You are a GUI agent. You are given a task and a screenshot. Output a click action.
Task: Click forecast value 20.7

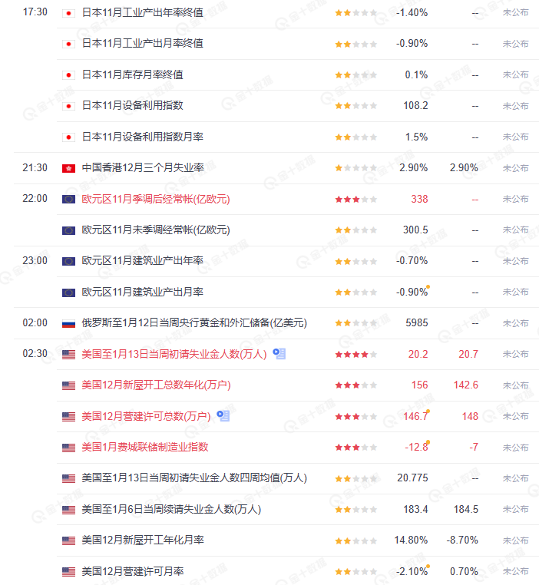(x=468, y=354)
